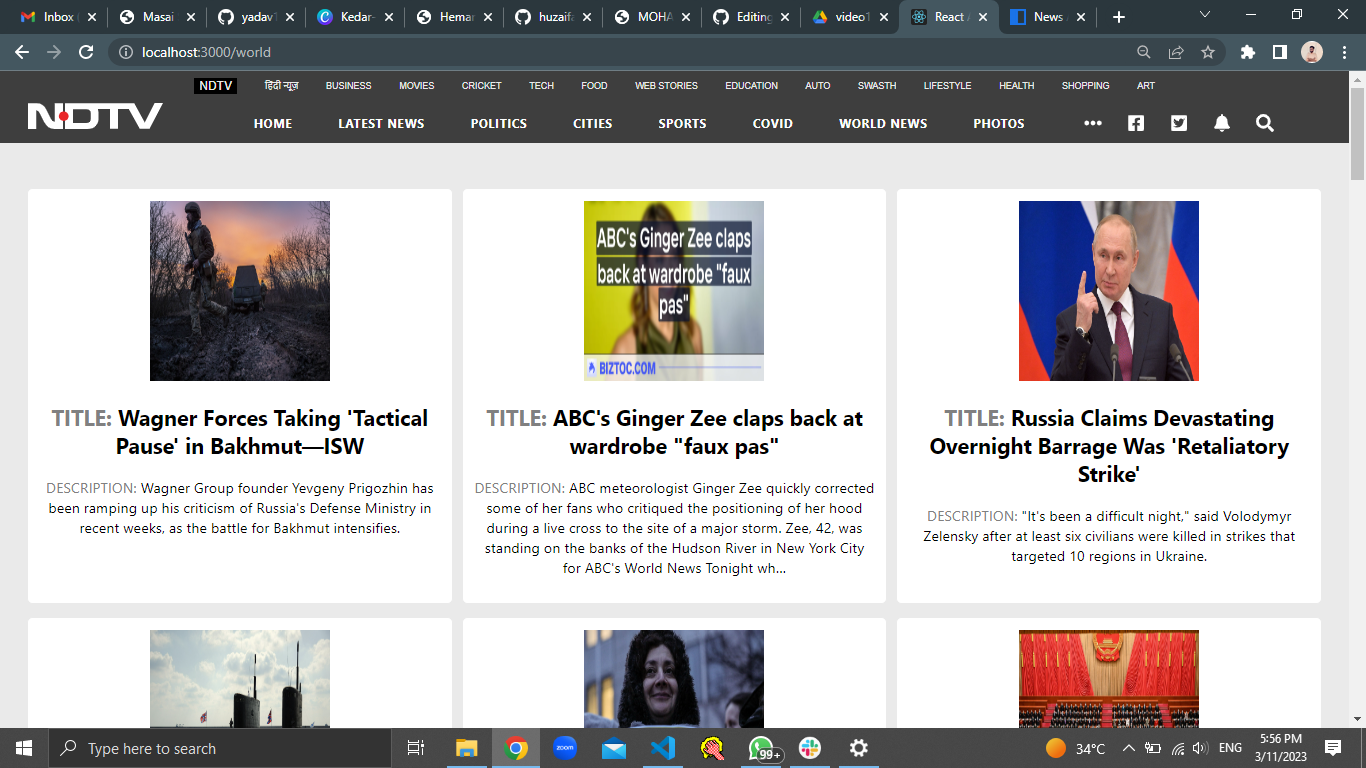Open File Explorer from the taskbar
This screenshot has width=1366, height=768.
tap(467, 748)
